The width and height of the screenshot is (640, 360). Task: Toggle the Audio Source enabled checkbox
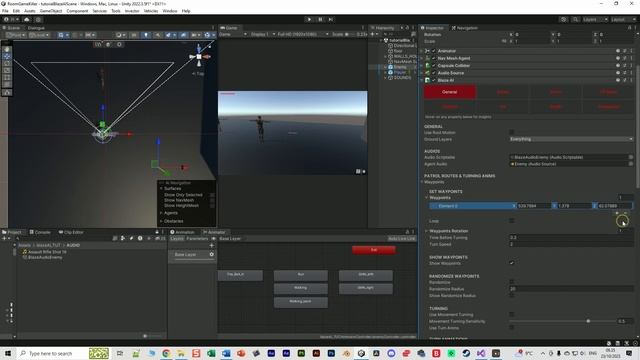click(x=434, y=73)
